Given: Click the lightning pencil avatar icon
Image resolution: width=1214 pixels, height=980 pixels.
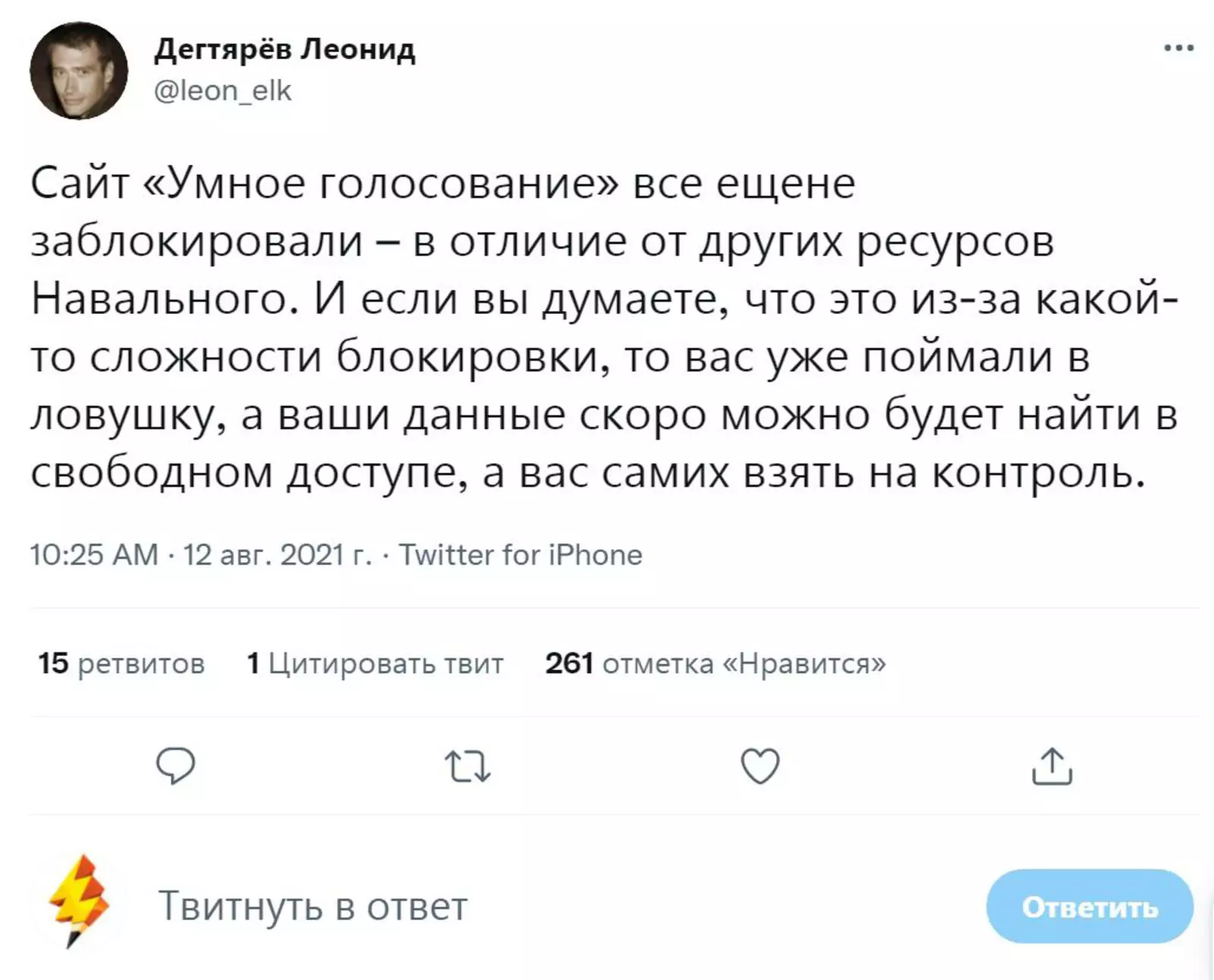Looking at the screenshot, I should (x=80, y=902).
